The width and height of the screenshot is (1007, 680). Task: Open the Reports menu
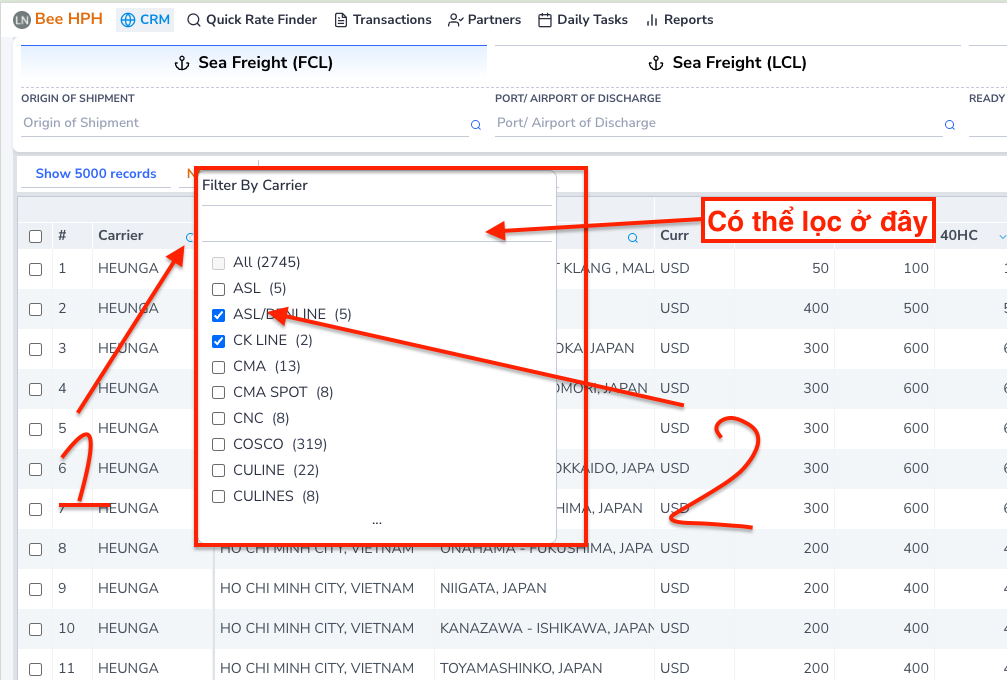coord(679,20)
